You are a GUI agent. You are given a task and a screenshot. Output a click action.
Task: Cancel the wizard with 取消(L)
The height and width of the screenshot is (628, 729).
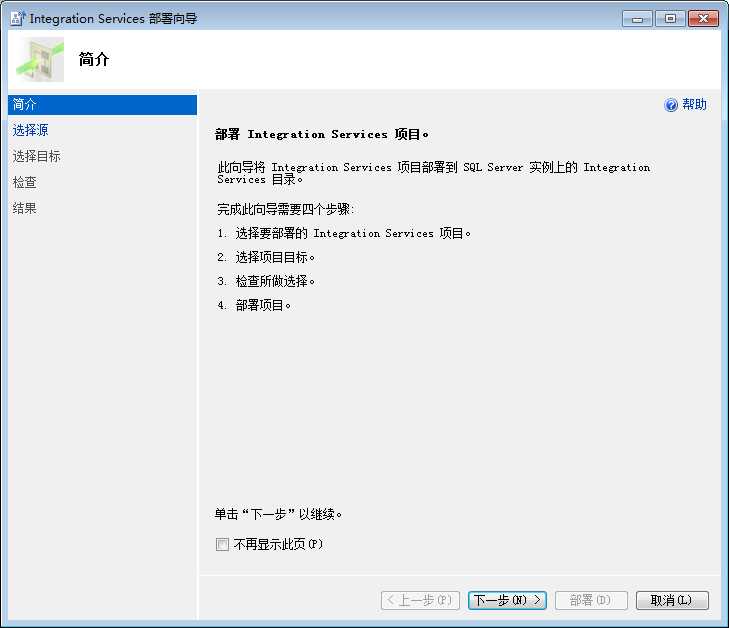click(x=672, y=600)
